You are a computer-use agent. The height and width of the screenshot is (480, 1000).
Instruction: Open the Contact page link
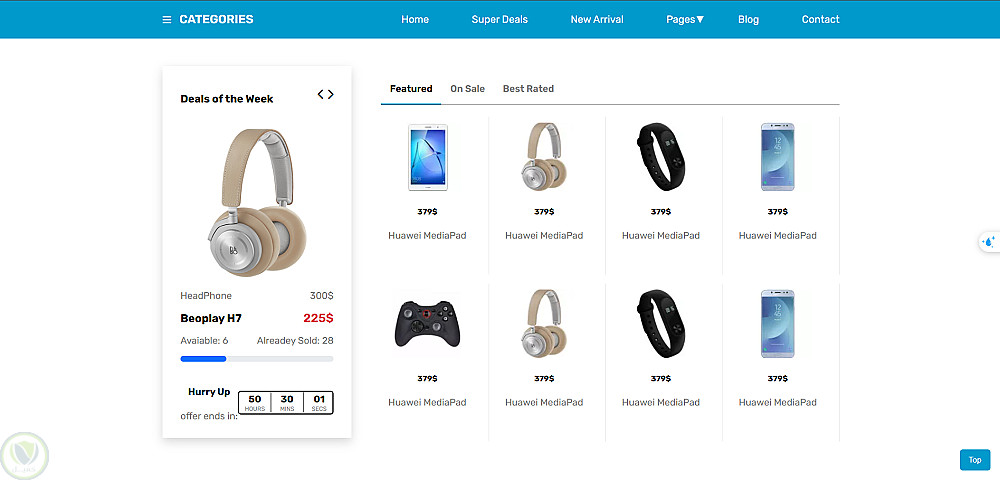click(820, 20)
